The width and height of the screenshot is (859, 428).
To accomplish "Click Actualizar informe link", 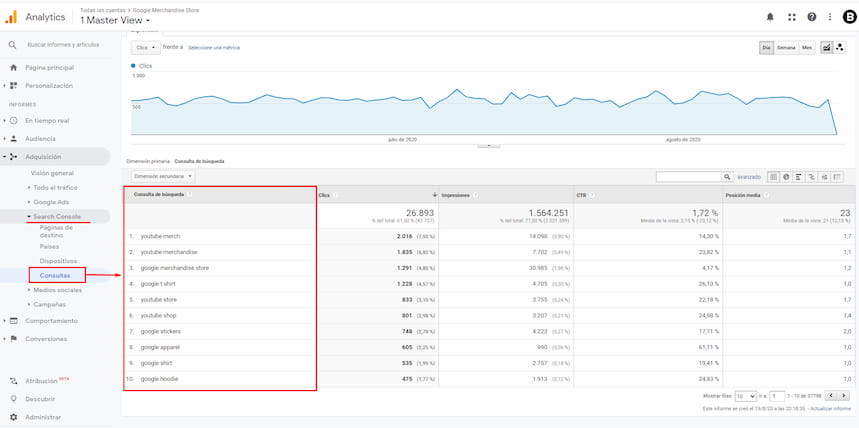I will 831,409.
